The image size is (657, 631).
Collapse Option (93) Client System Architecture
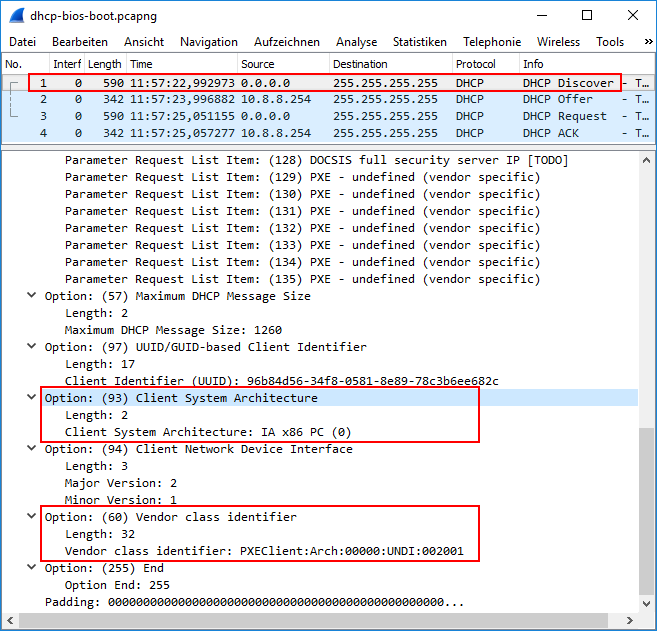click(x=33, y=398)
